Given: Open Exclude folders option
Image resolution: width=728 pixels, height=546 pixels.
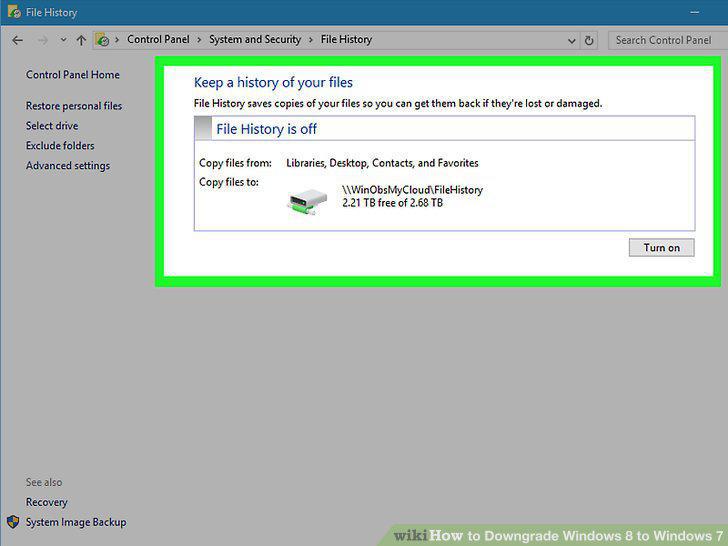Looking at the screenshot, I should coord(60,146).
